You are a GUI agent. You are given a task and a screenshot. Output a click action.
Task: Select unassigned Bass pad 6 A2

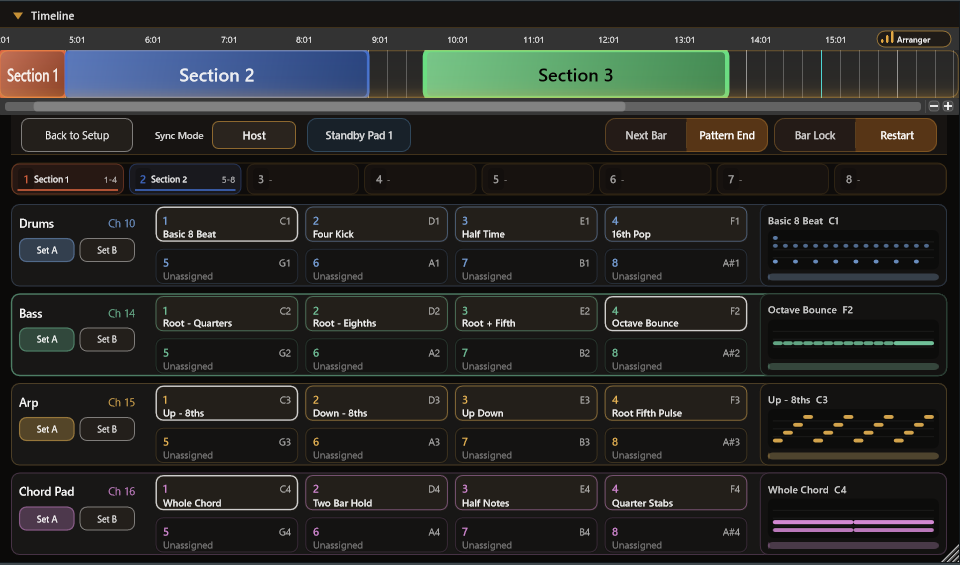(x=376, y=356)
